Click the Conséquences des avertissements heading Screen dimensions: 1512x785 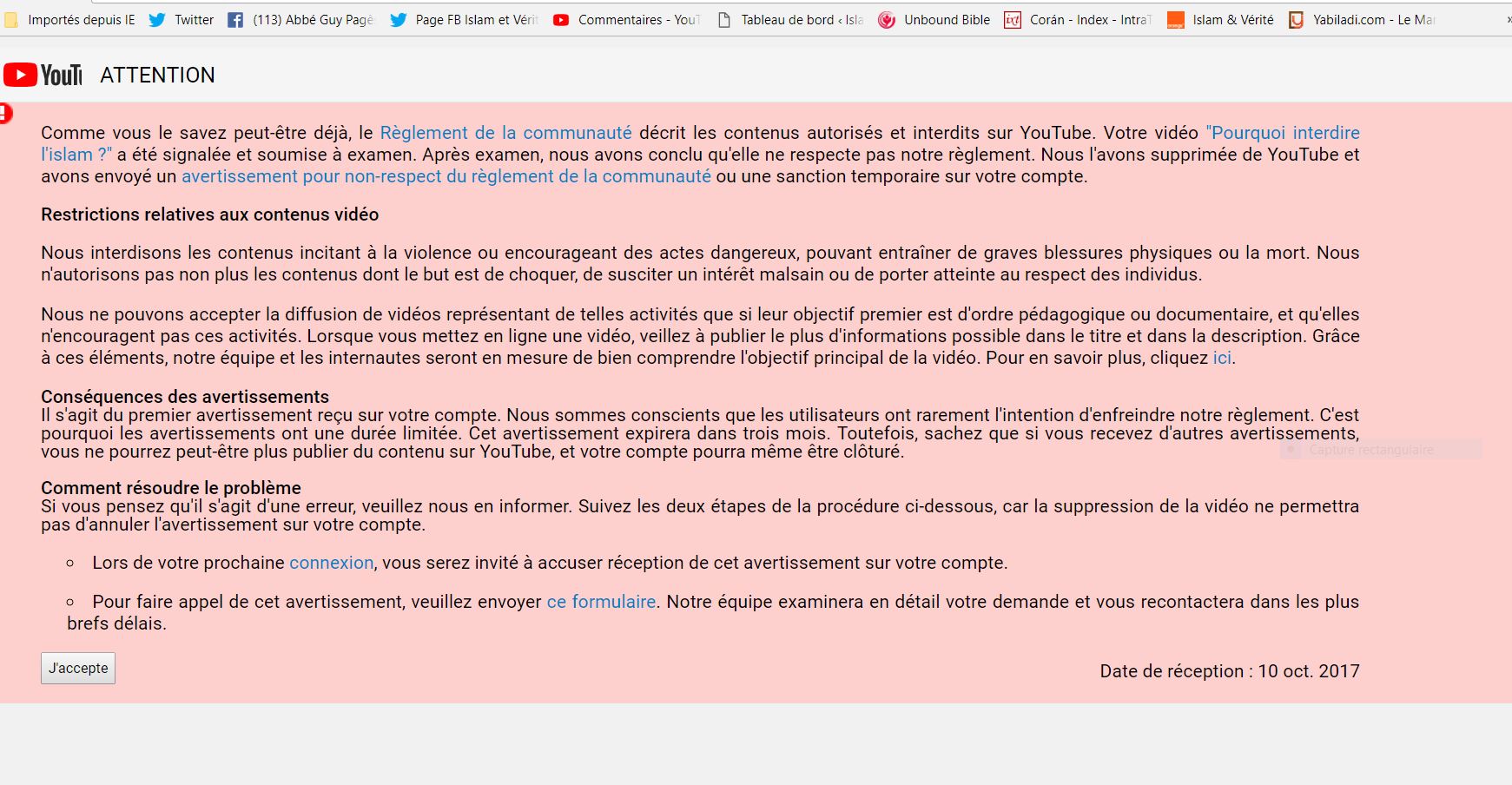coord(185,397)
